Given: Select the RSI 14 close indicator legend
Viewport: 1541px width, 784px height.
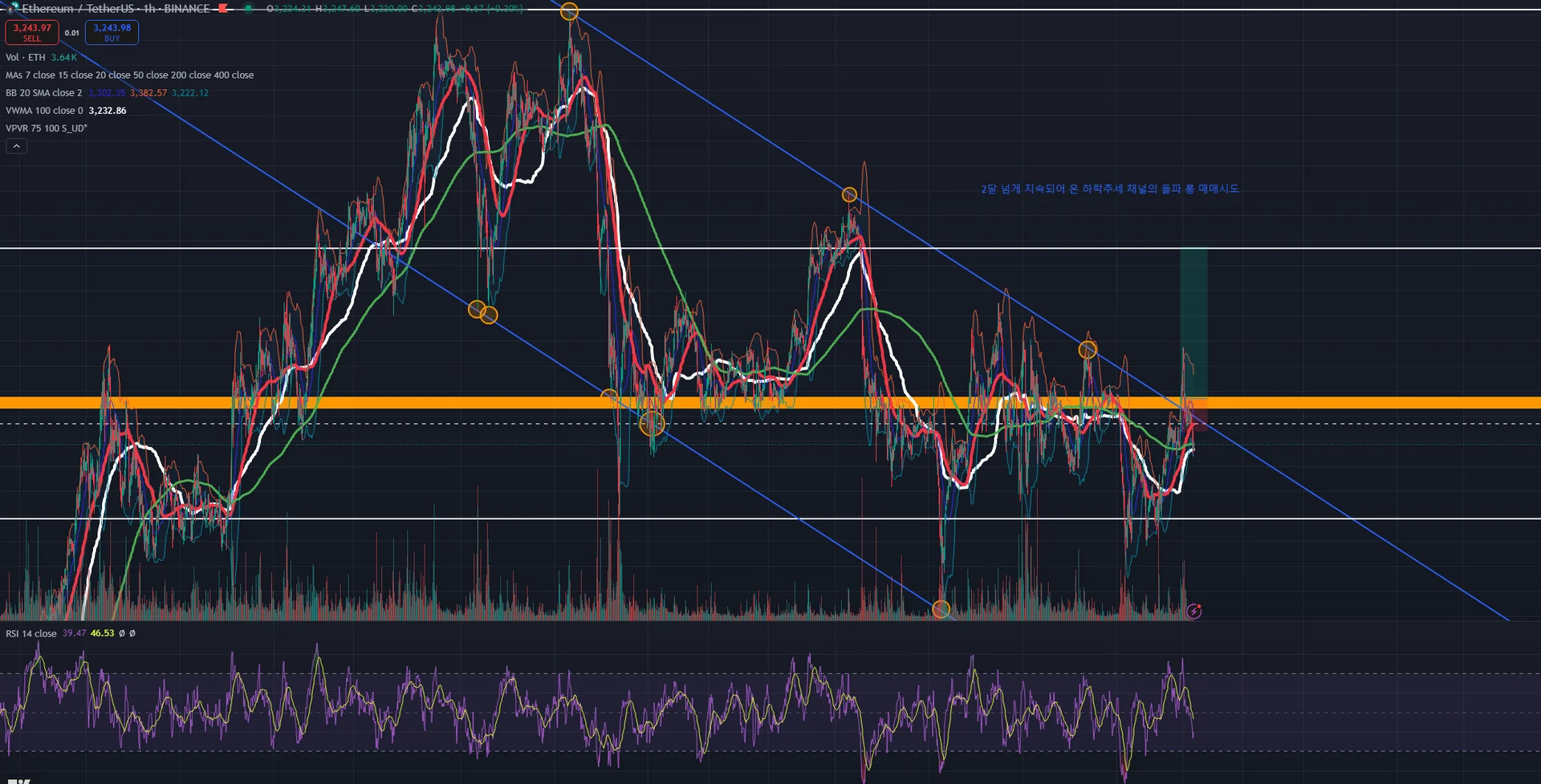Looking at the screenshot, I should (x=31, y=634).
